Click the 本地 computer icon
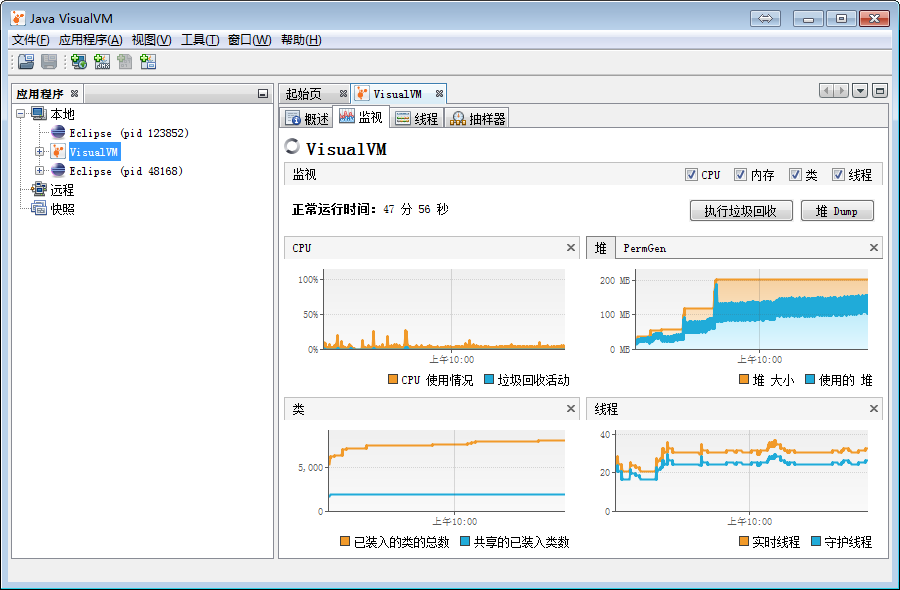Screen dimensions: 900x590 (x=39, y=113)
